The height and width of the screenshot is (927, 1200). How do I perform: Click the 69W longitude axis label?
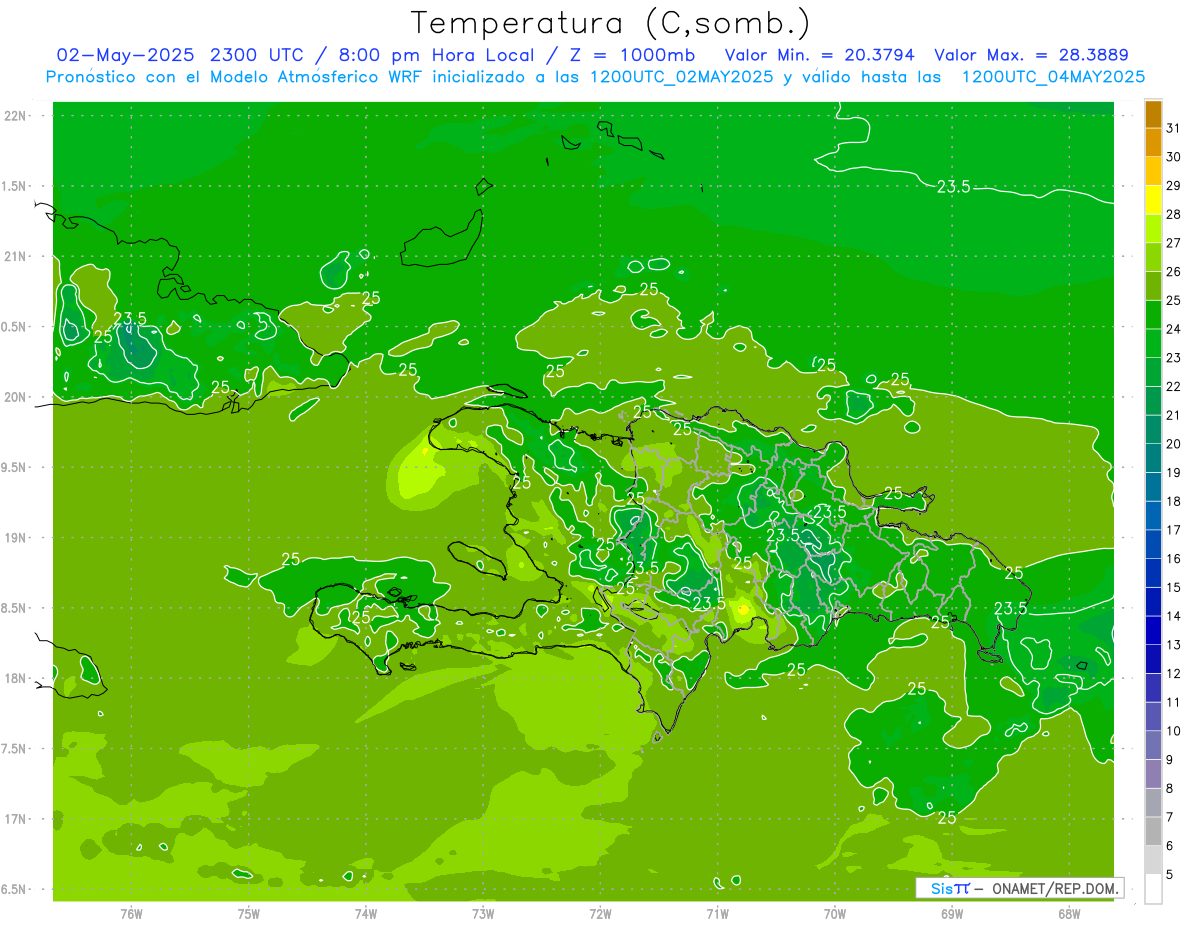point(952,913)
